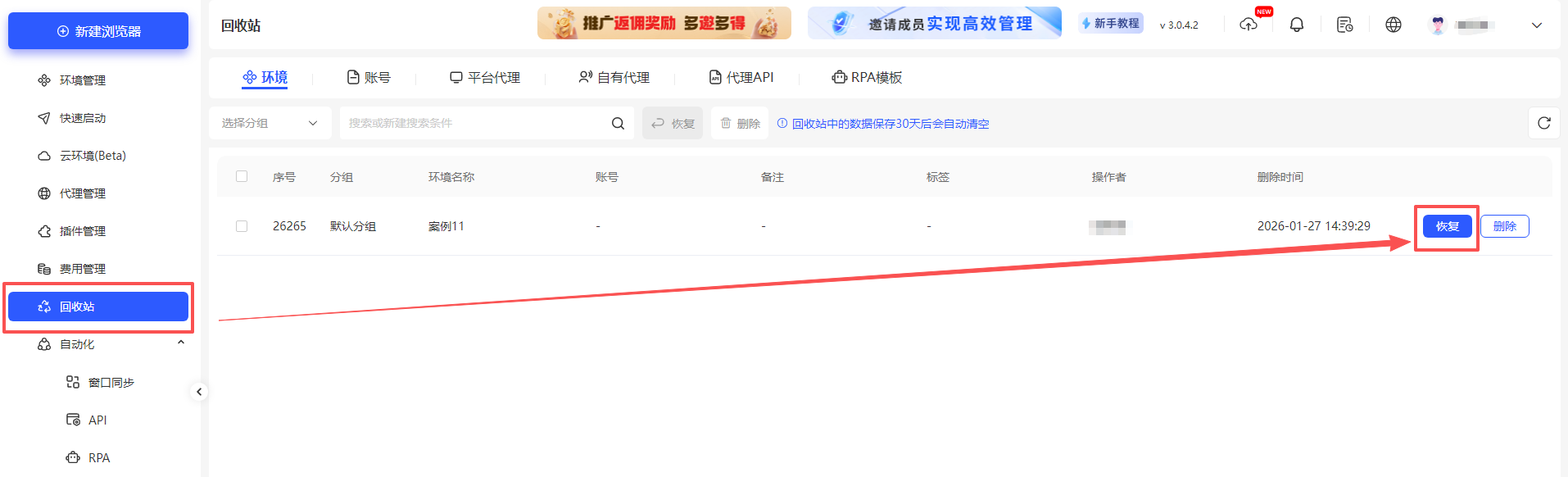
Task: Check the row 26265 checkbox
Action: point(242,226)
